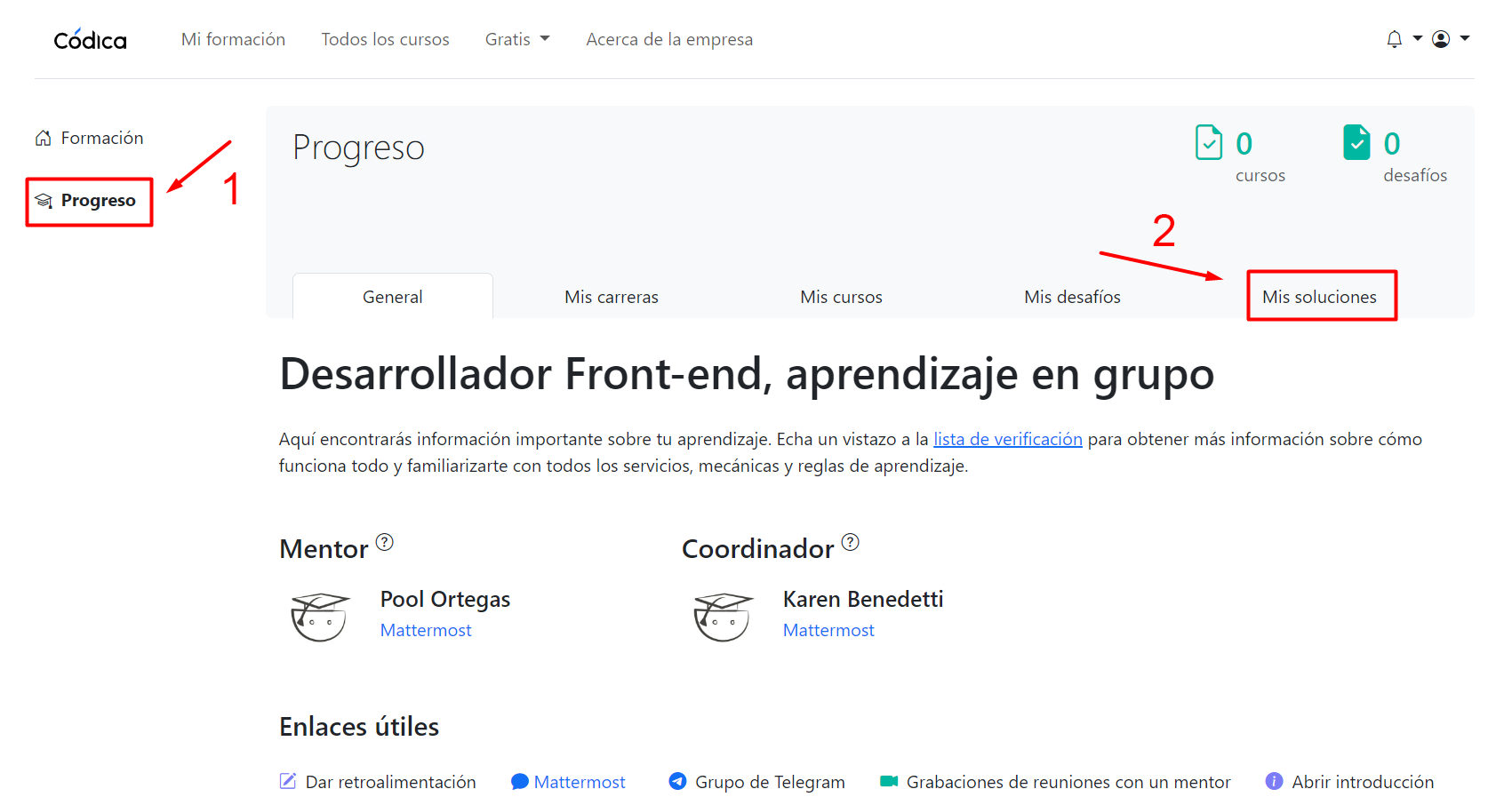Switch to the Mis soluciones tab

click(1319, 297)
